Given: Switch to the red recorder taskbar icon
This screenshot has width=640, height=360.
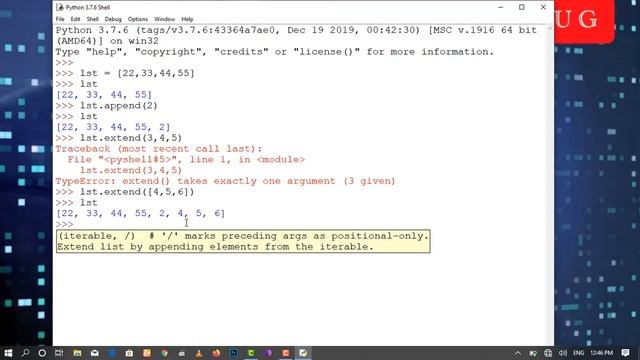Looking at the screenshot, I should [x=286, y=353].
